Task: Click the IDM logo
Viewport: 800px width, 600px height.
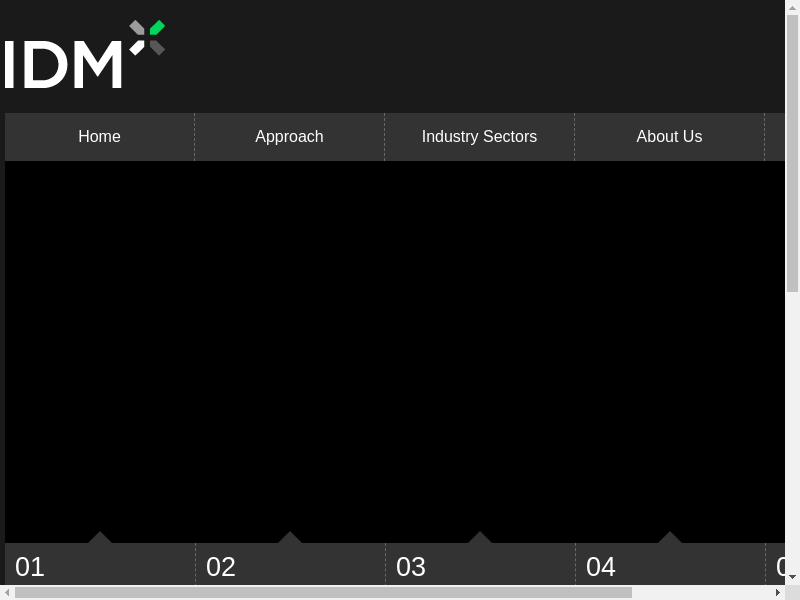Action: point(84,55)
